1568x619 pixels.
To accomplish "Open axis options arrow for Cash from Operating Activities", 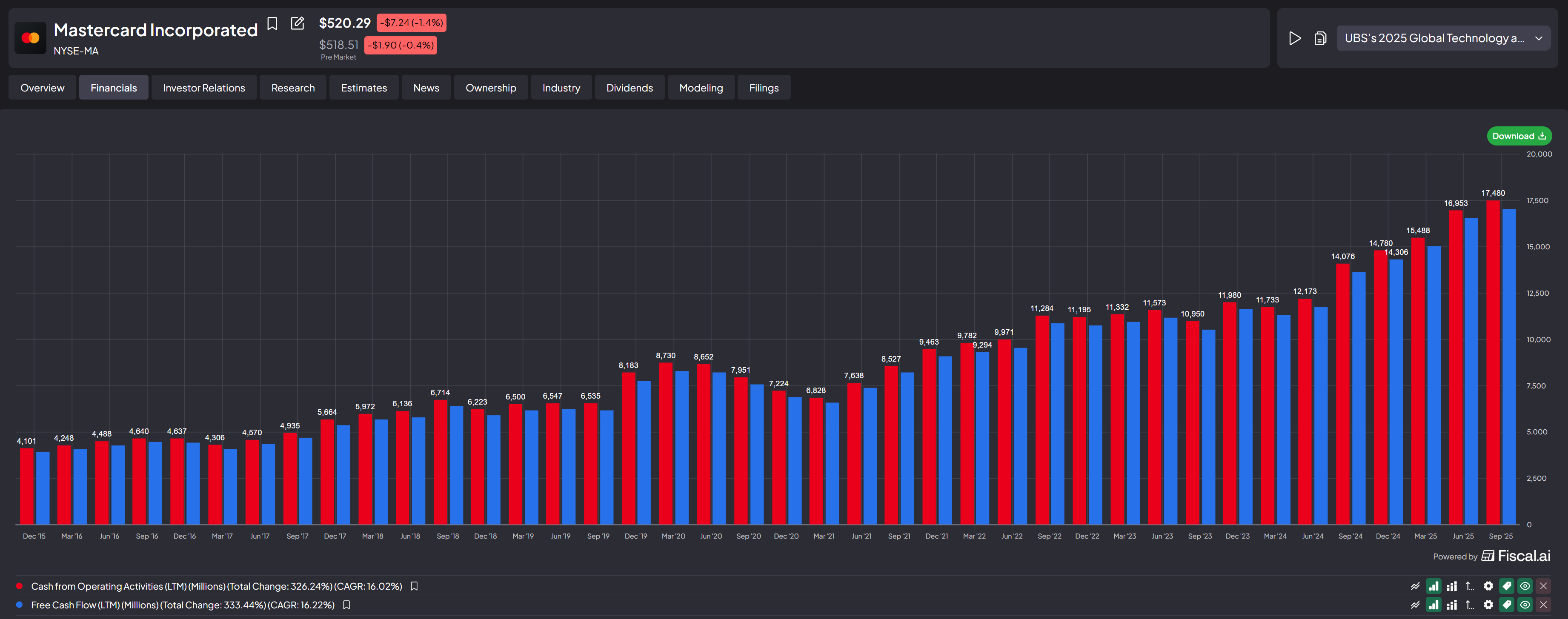I will coord(1469,586).
